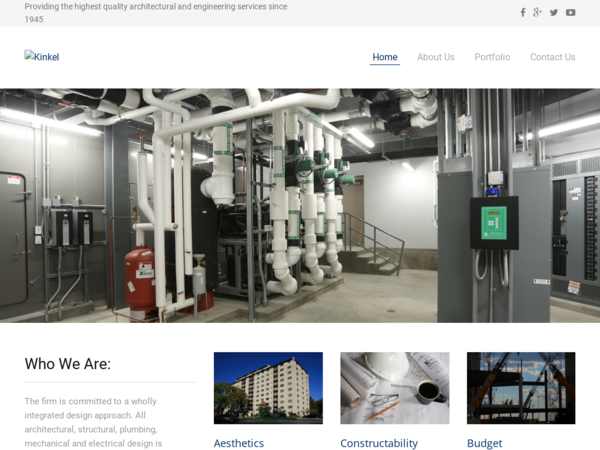The width and height of the screenshot is (600, 450).
Task: Open the Twitter social icon
Action: tap(554, 13)
